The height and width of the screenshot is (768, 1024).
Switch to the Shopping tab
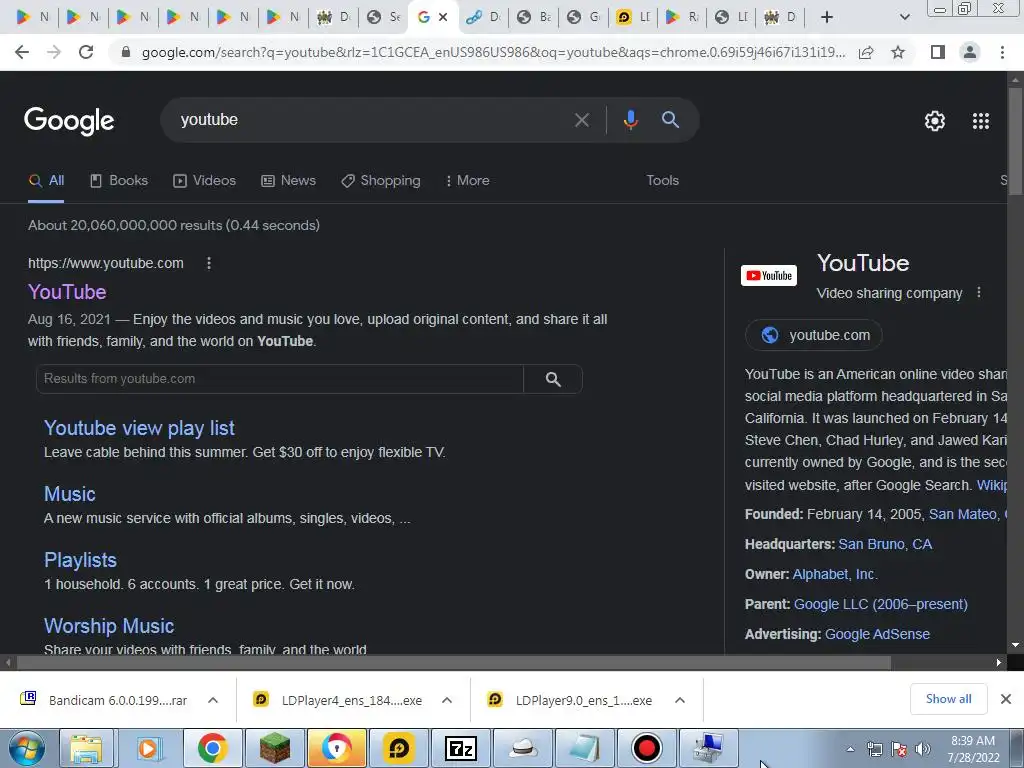(381, 181)
